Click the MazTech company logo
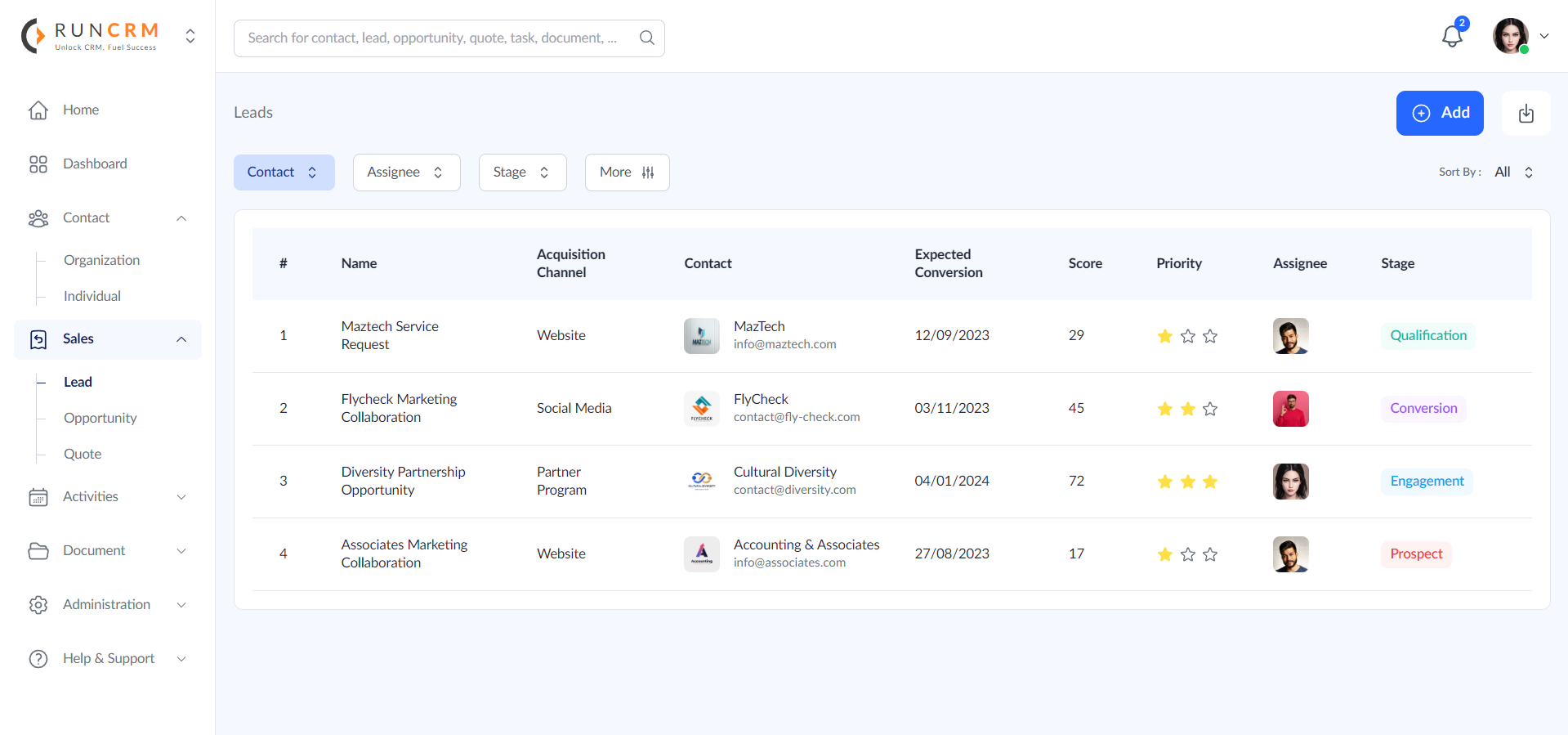 point(701,336)
